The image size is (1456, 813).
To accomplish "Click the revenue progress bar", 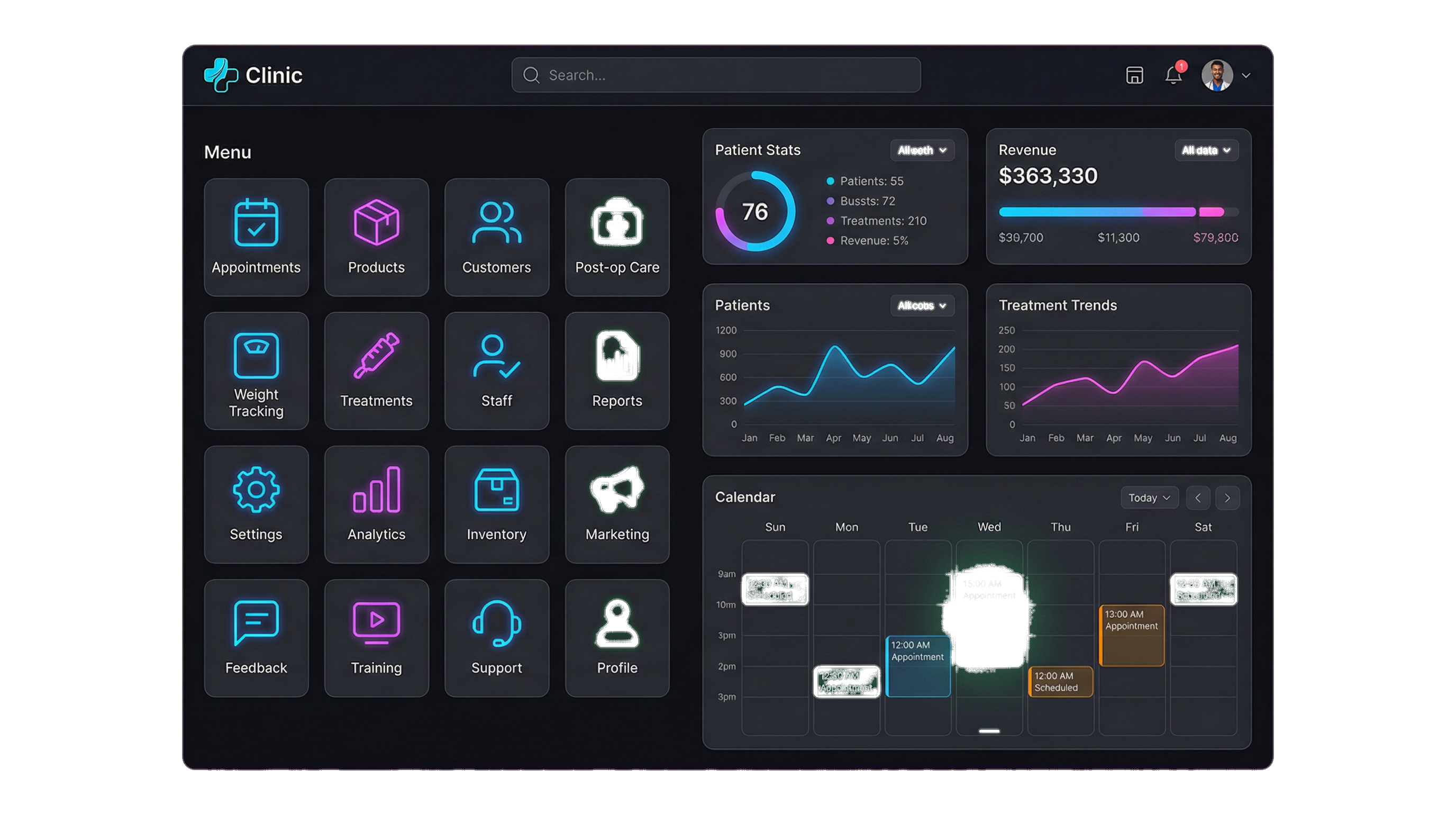I will click(1119, 213).
